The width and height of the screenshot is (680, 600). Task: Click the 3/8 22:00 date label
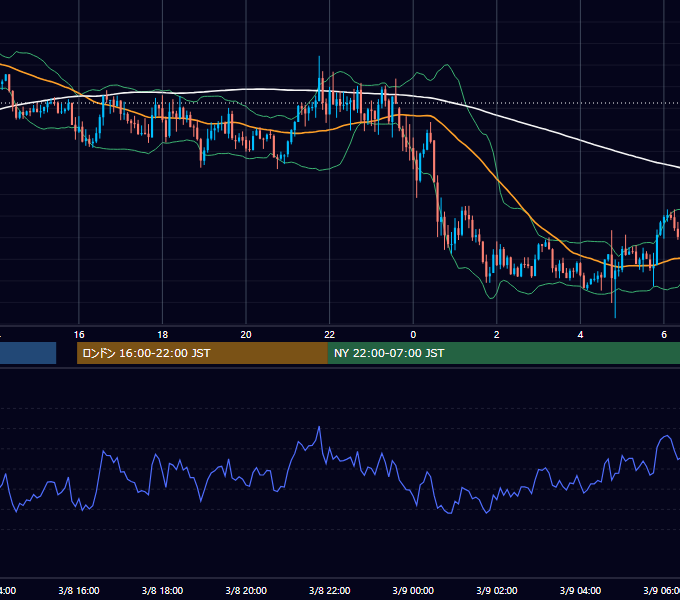point(330,590)
